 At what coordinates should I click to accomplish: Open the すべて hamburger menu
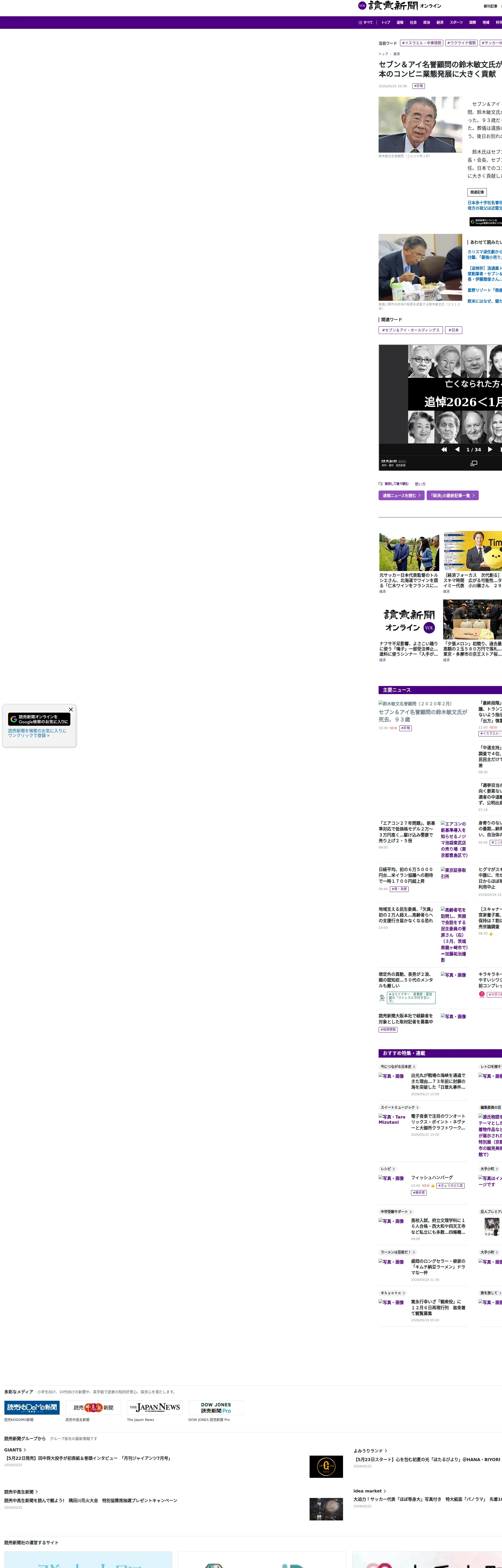(x=366, y=22)
